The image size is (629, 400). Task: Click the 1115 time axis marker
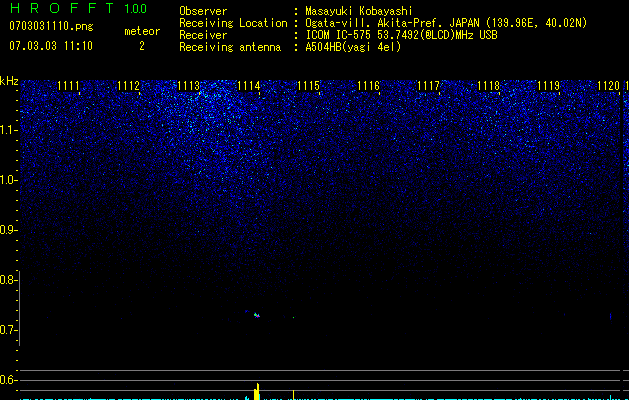pyautogui.click(x=308, y=86)
